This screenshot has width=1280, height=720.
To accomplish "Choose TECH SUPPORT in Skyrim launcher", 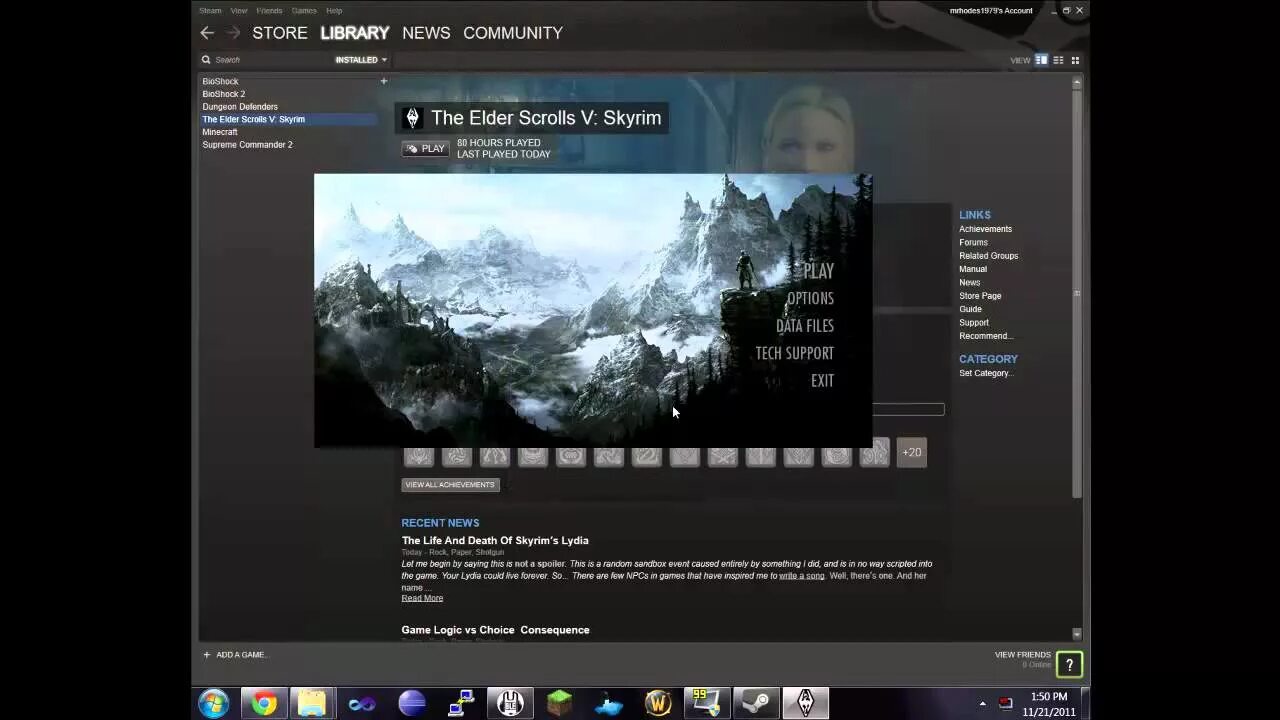I will (794, 353).
